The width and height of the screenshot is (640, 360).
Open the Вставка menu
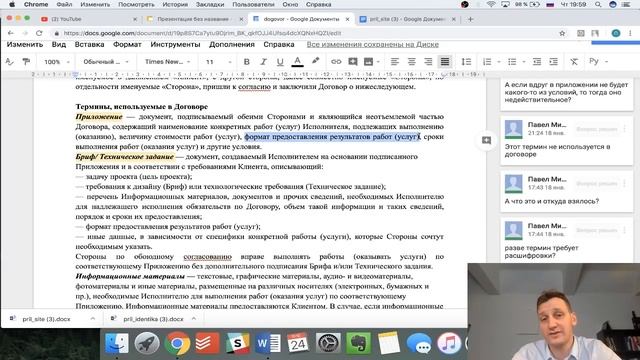coord(89,44)
